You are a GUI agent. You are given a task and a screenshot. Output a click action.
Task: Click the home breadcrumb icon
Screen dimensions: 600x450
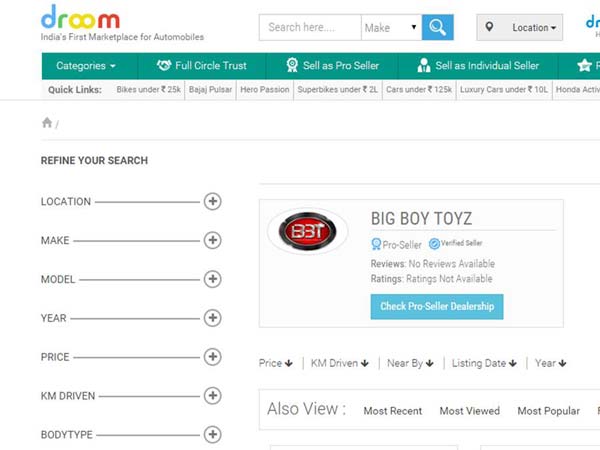[47, 123]
